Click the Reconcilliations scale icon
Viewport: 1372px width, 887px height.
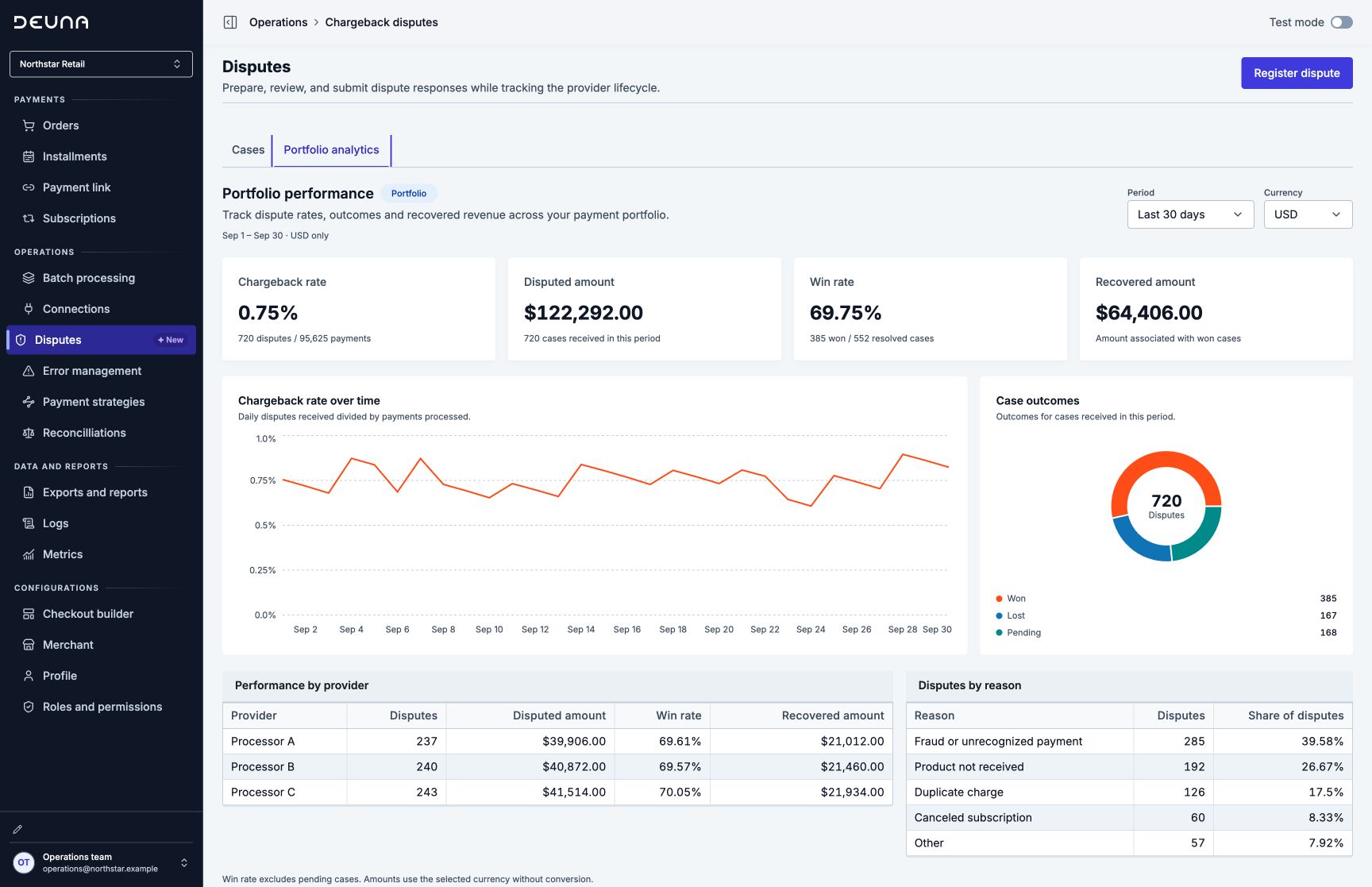[29, 433]
